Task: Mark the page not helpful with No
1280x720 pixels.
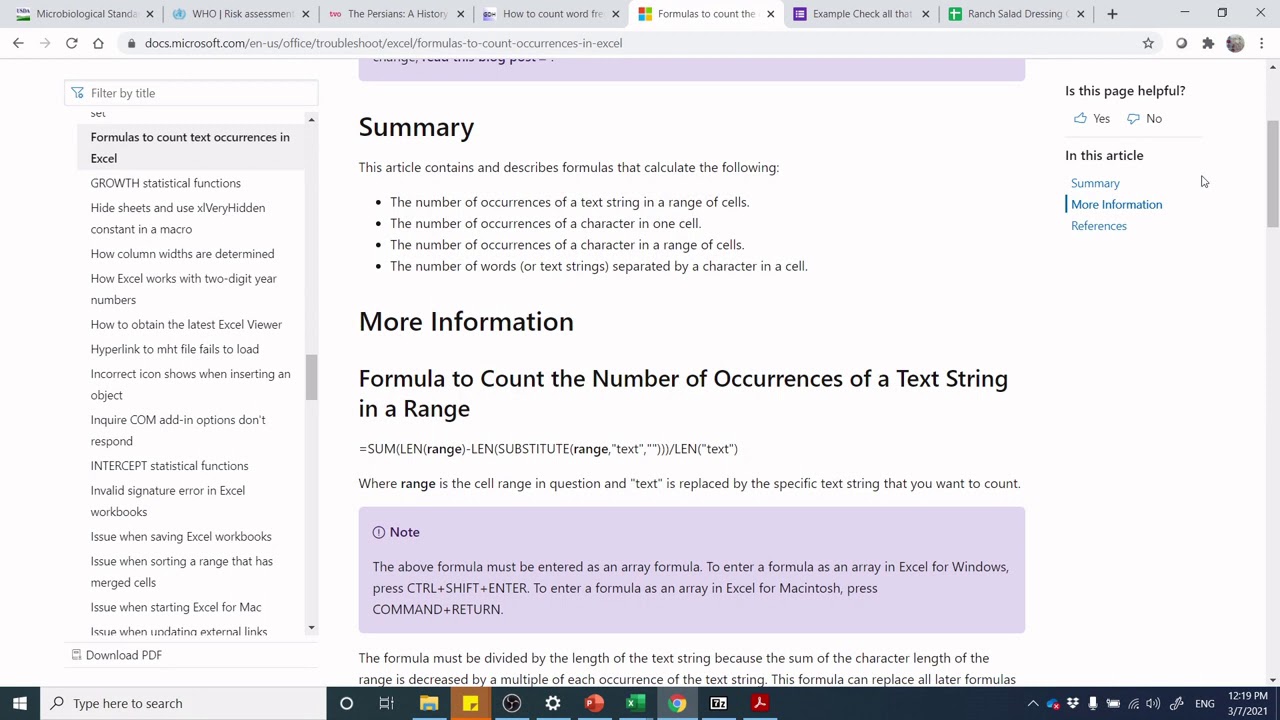Action: (1144, 118)
